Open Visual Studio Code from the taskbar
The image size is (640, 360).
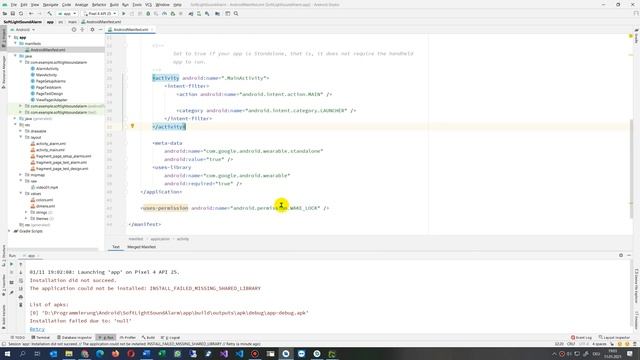239,353
